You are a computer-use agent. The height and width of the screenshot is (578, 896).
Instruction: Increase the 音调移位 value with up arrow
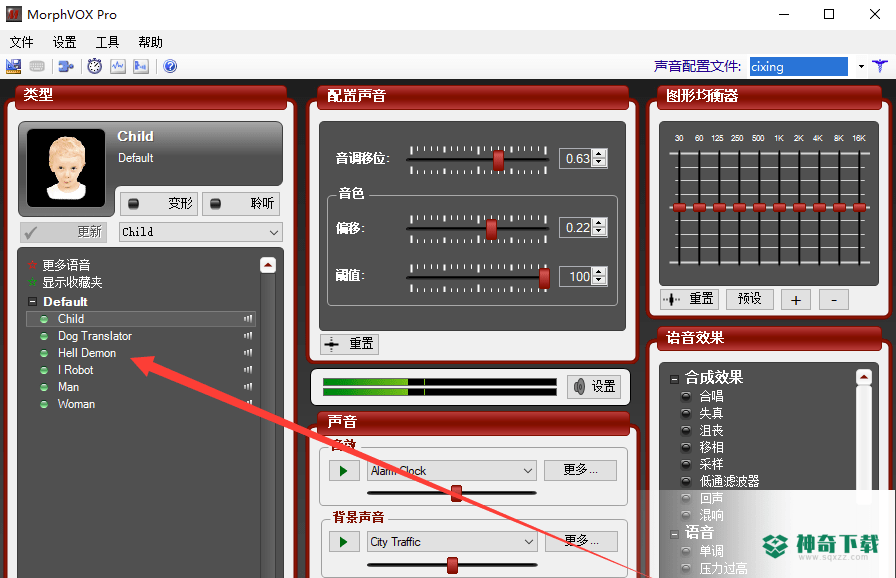click(x=599, y=154)
